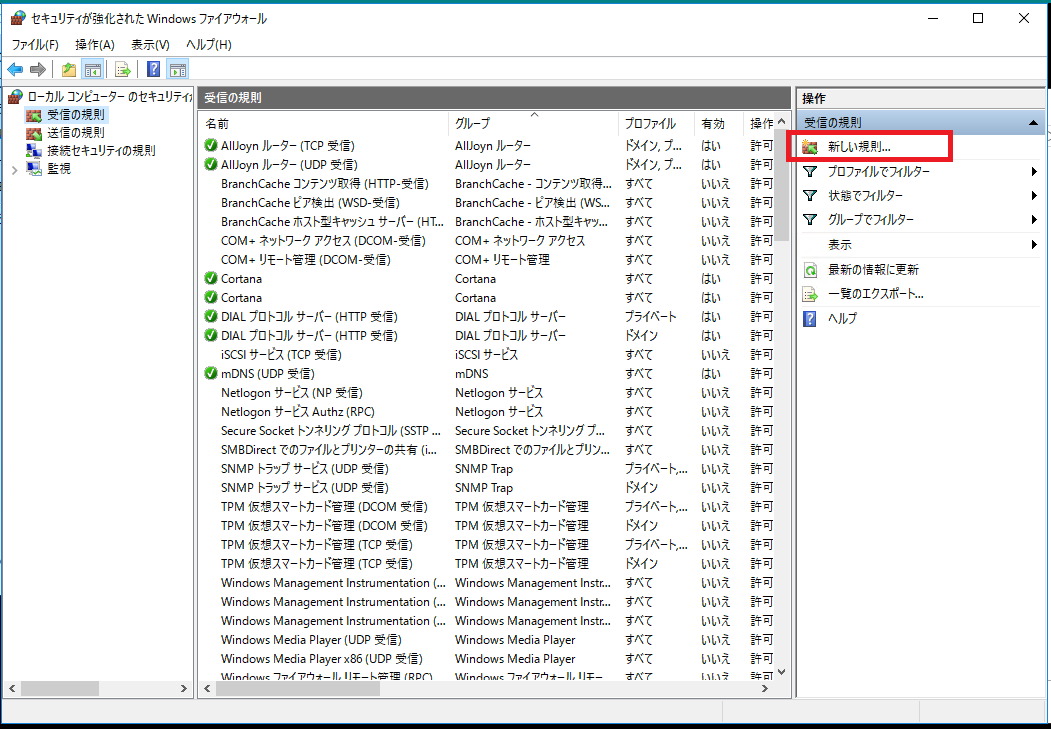Open the ファイル(F) menu
This screenshot has height=729, width=1051.
[35, 45]
